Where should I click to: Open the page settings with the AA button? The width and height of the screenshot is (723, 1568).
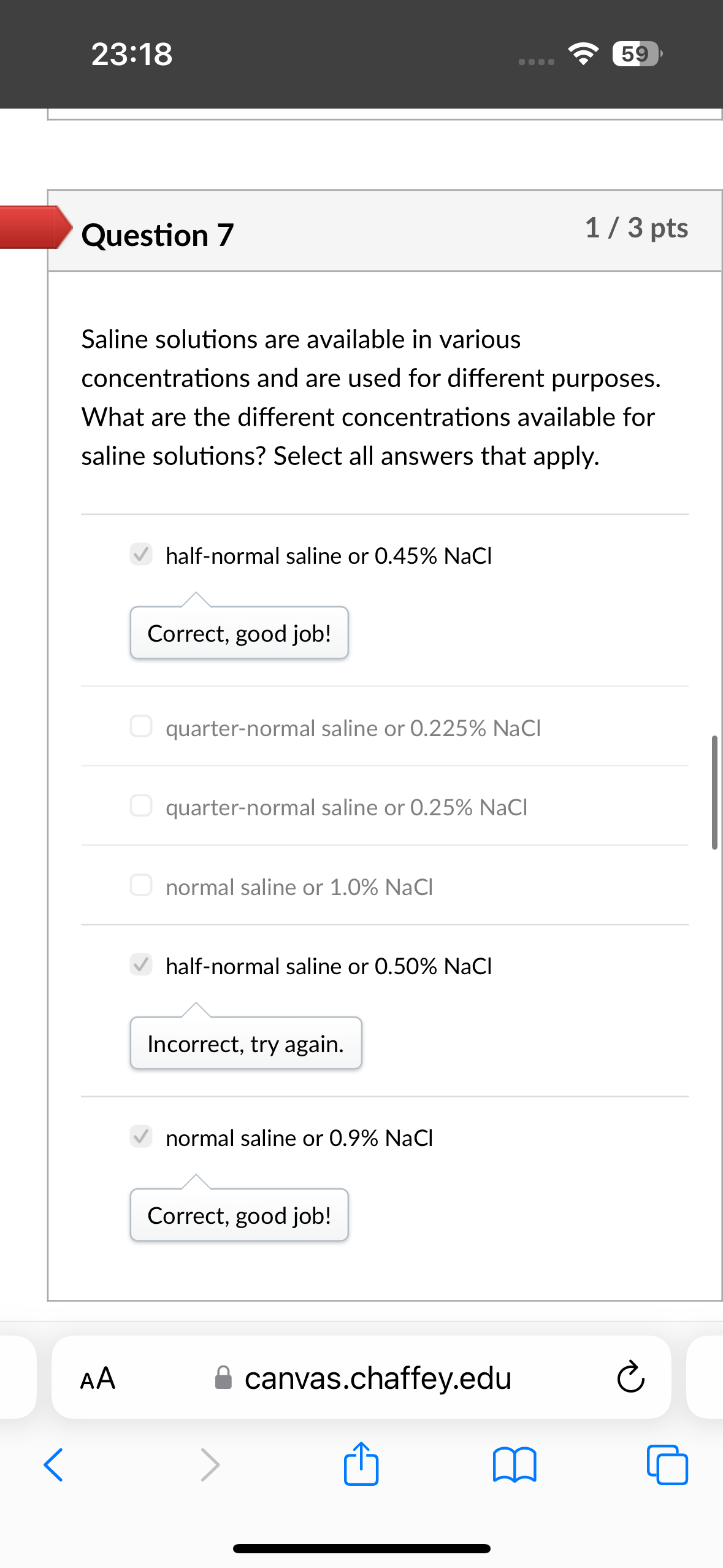(97, 1378)
